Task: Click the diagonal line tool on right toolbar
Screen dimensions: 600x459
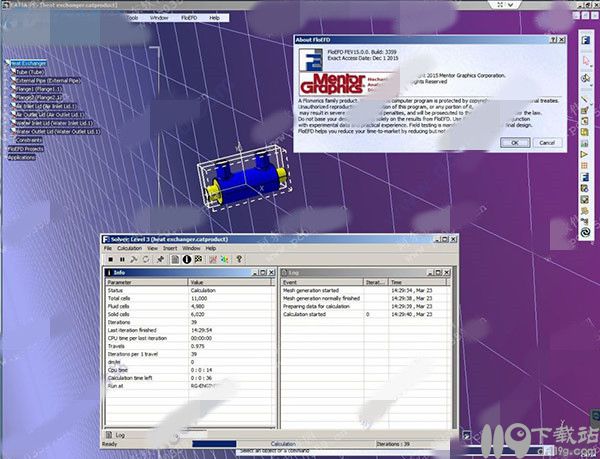Action: click(x=585, y=100)
